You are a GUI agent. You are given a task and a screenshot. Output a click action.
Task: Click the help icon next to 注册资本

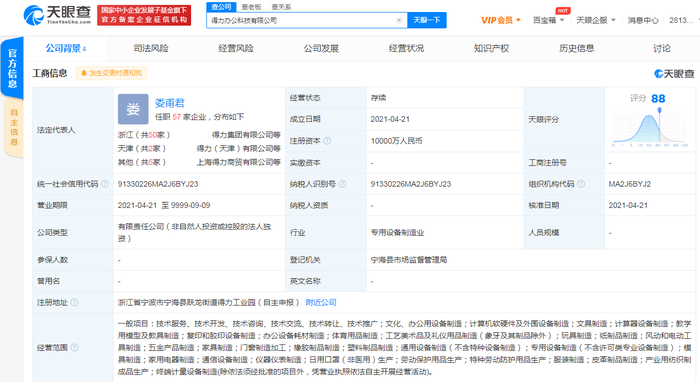click(327, 141)
